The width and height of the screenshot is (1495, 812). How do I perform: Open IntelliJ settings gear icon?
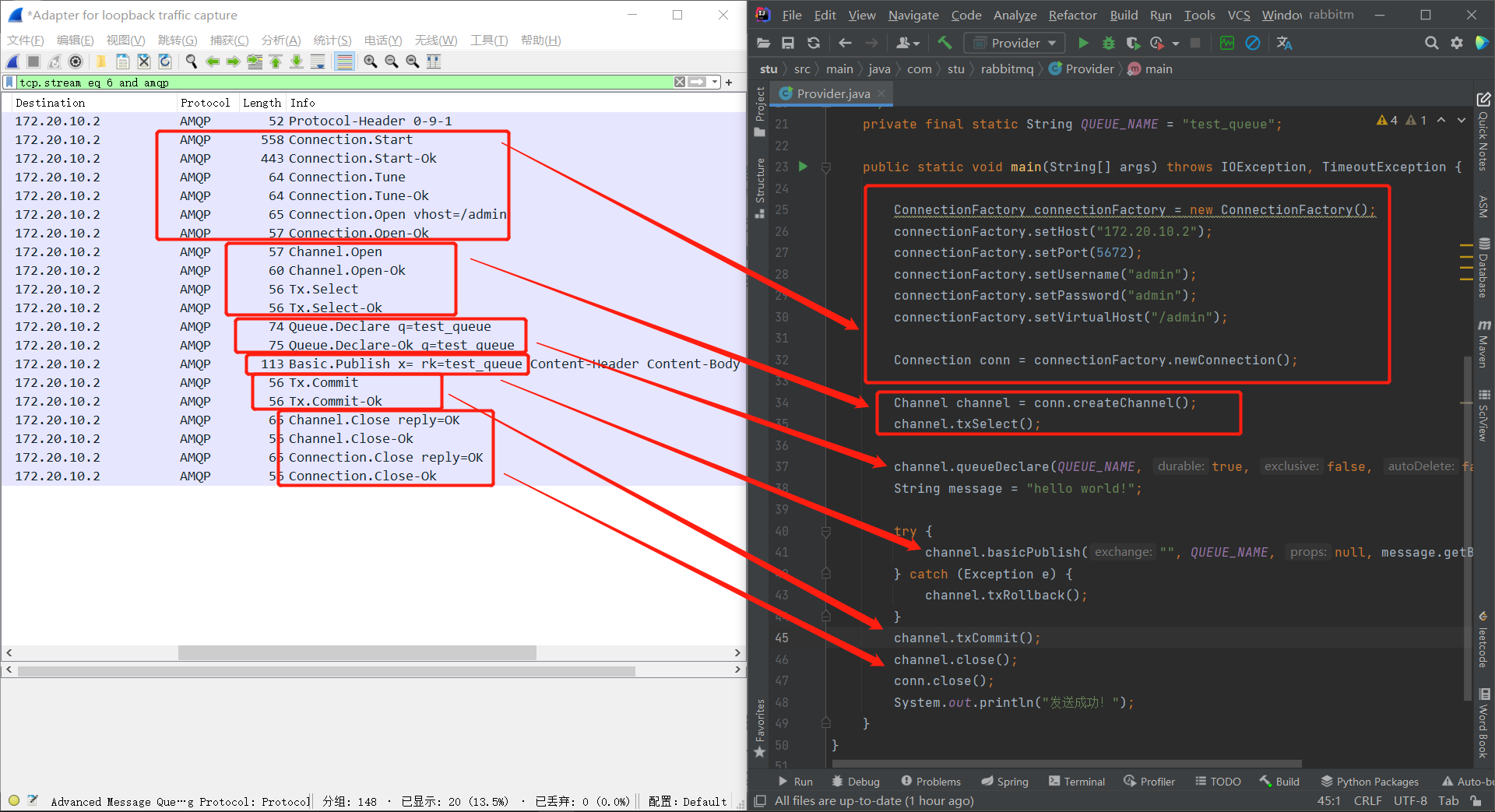pos(1457,43)
